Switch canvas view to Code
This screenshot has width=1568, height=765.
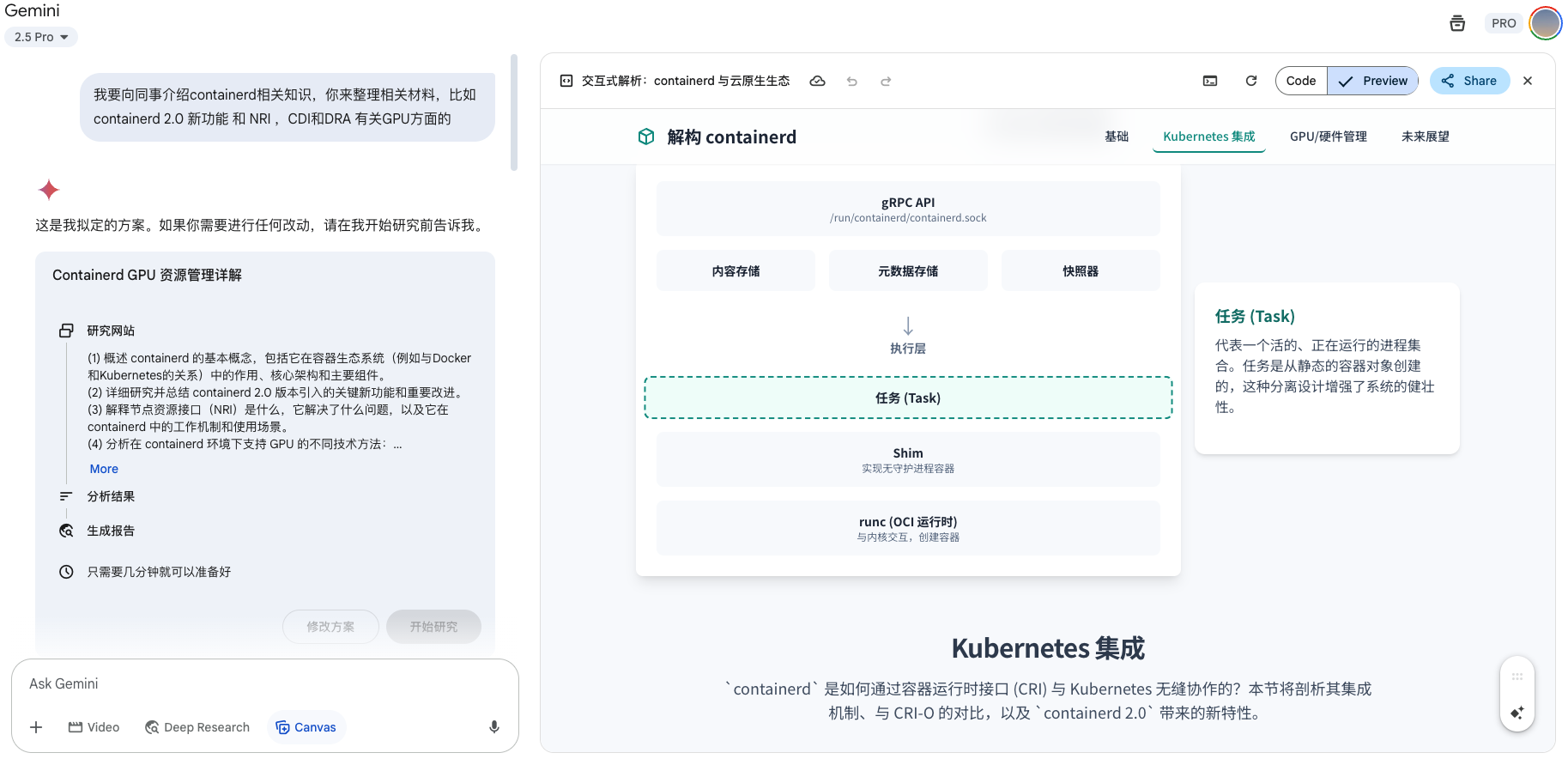click(1301, 81)
